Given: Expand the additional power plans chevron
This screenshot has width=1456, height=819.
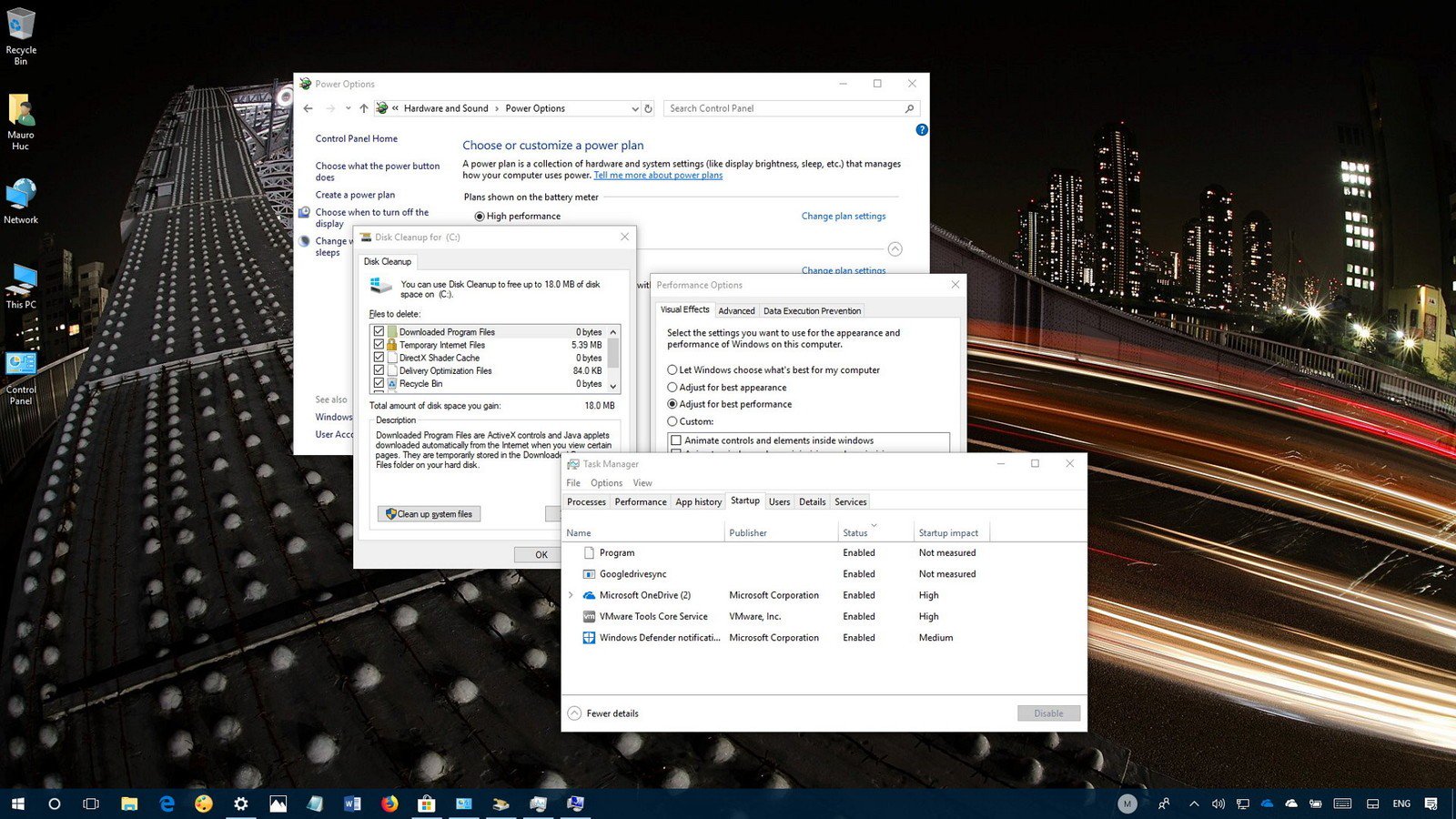Looking at the screenshot, I should click(895, 249).
